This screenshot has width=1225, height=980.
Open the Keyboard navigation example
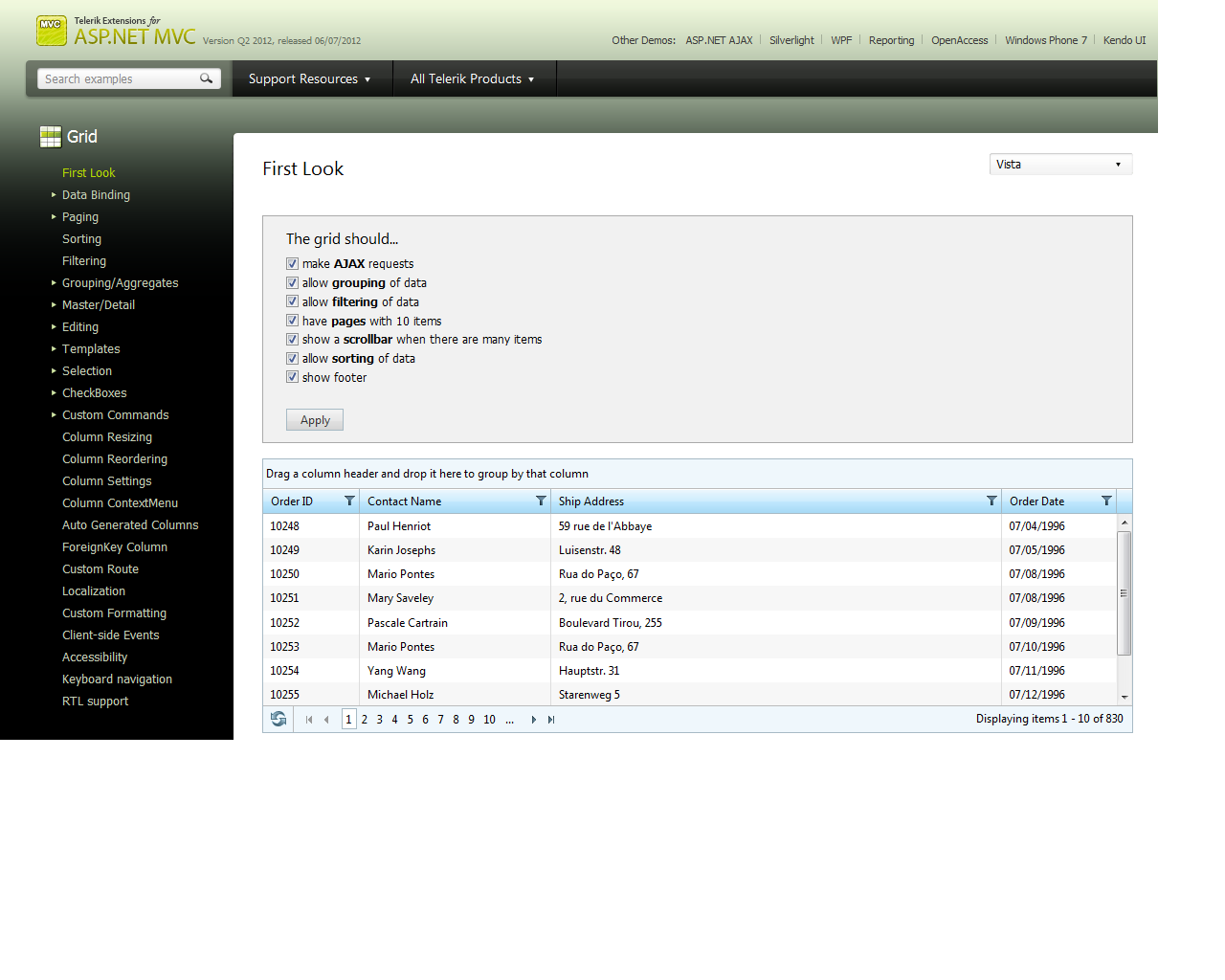[117, 679]
